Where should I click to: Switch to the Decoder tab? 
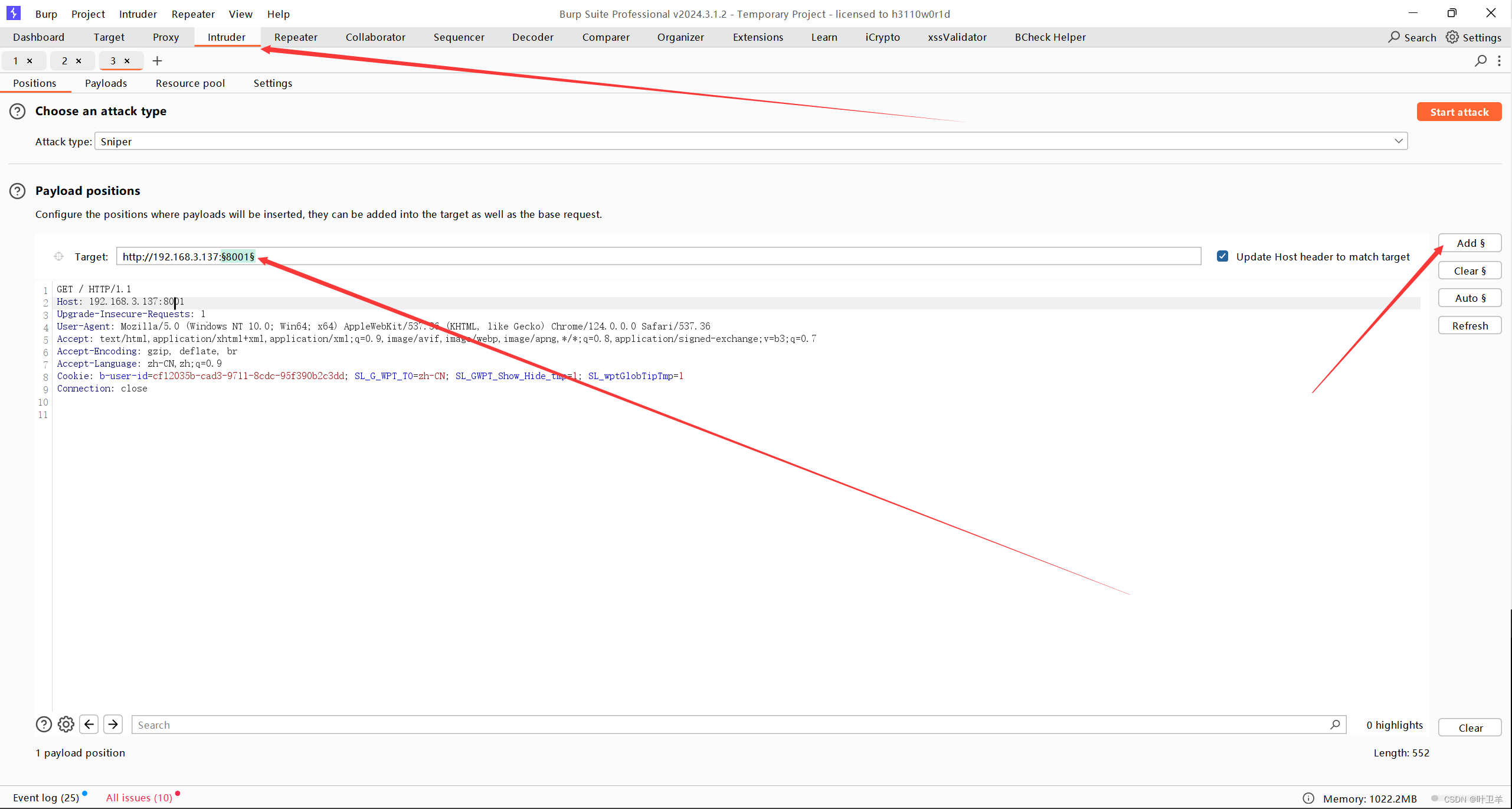click(533, 37)
